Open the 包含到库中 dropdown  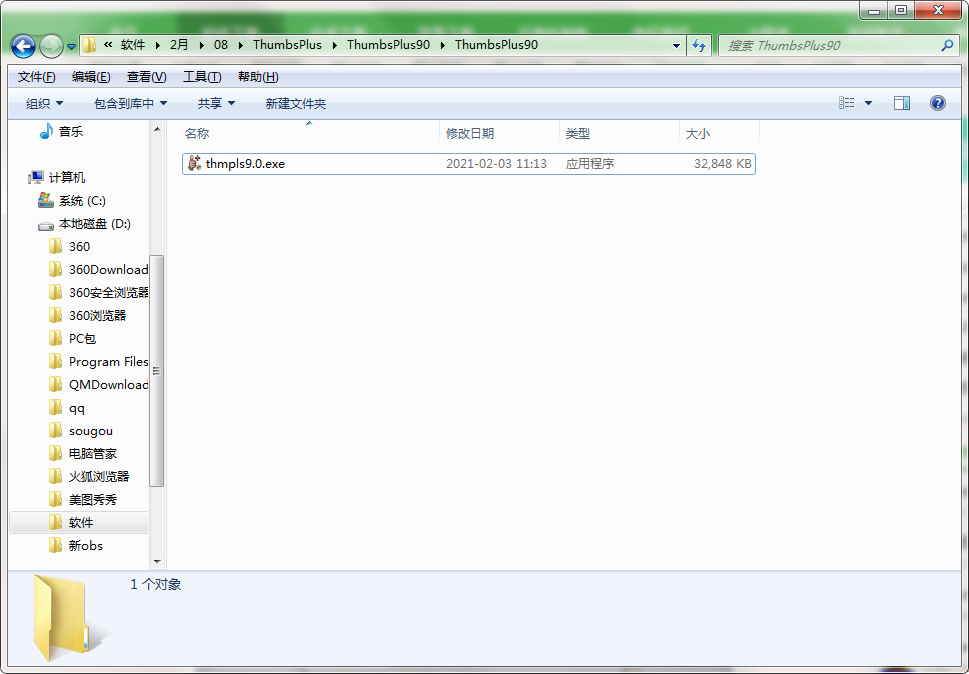pyautogui.click(x=130, y=103)
